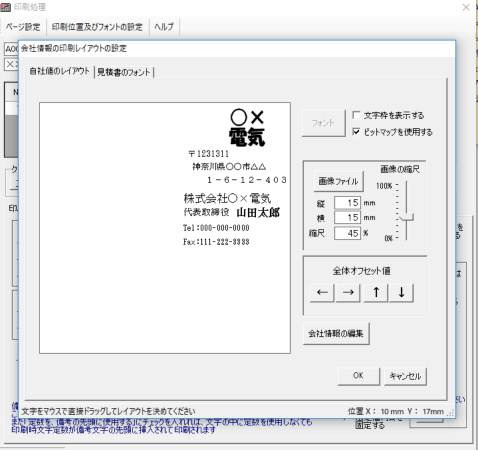Switch to the 見積書のフォント tab

coord(124,72)
